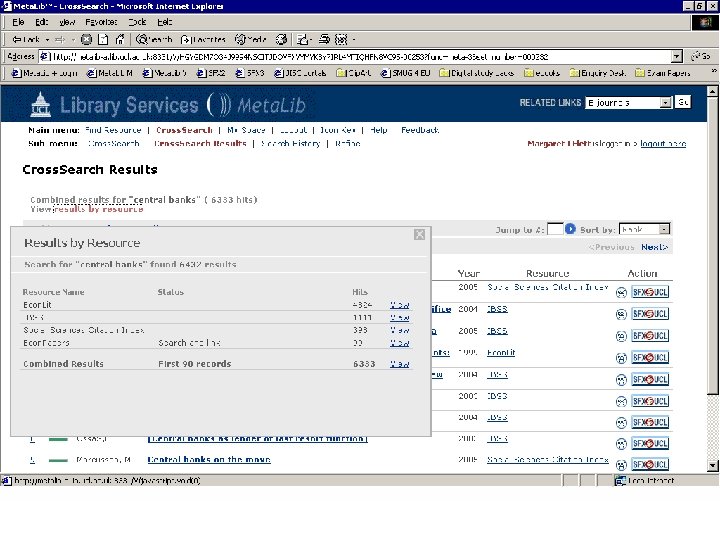Close the Results by Resource popup
The height and width of the screenshot is (540, 720).
pos(419,235)
